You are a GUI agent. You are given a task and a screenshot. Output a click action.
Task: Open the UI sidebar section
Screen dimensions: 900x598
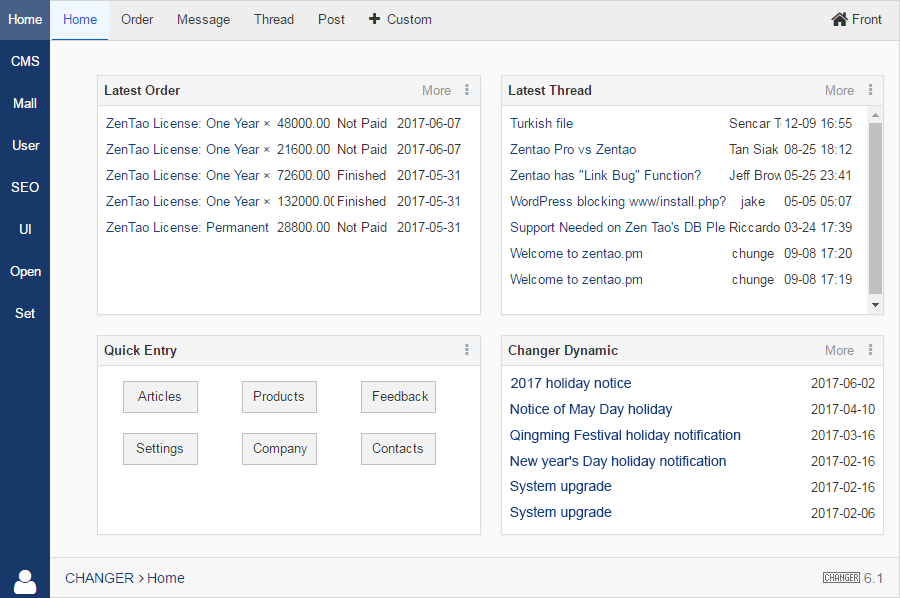[25, 230]
